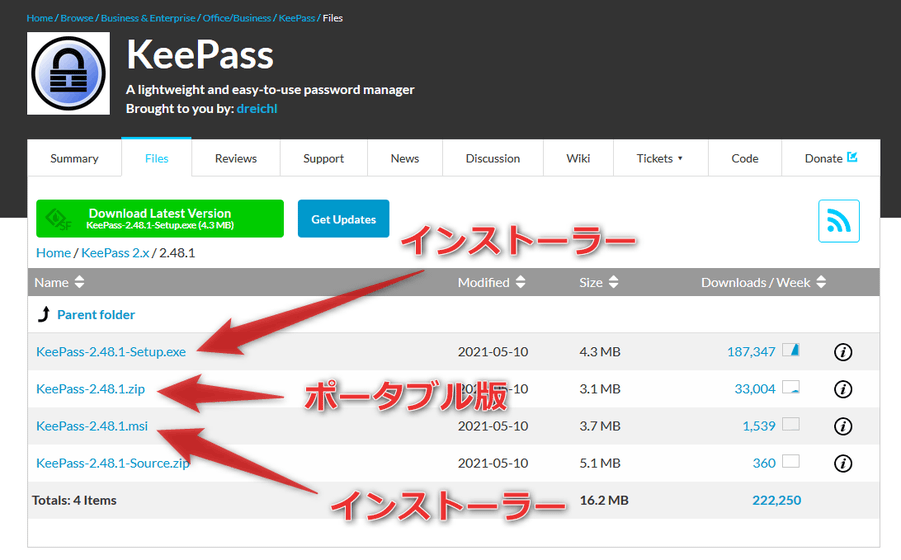Image resolution: width=901 pixels, height=560 pixels.
Task: Sort by Downloads / Week column arrows
Action: click(x=821, y=282)
